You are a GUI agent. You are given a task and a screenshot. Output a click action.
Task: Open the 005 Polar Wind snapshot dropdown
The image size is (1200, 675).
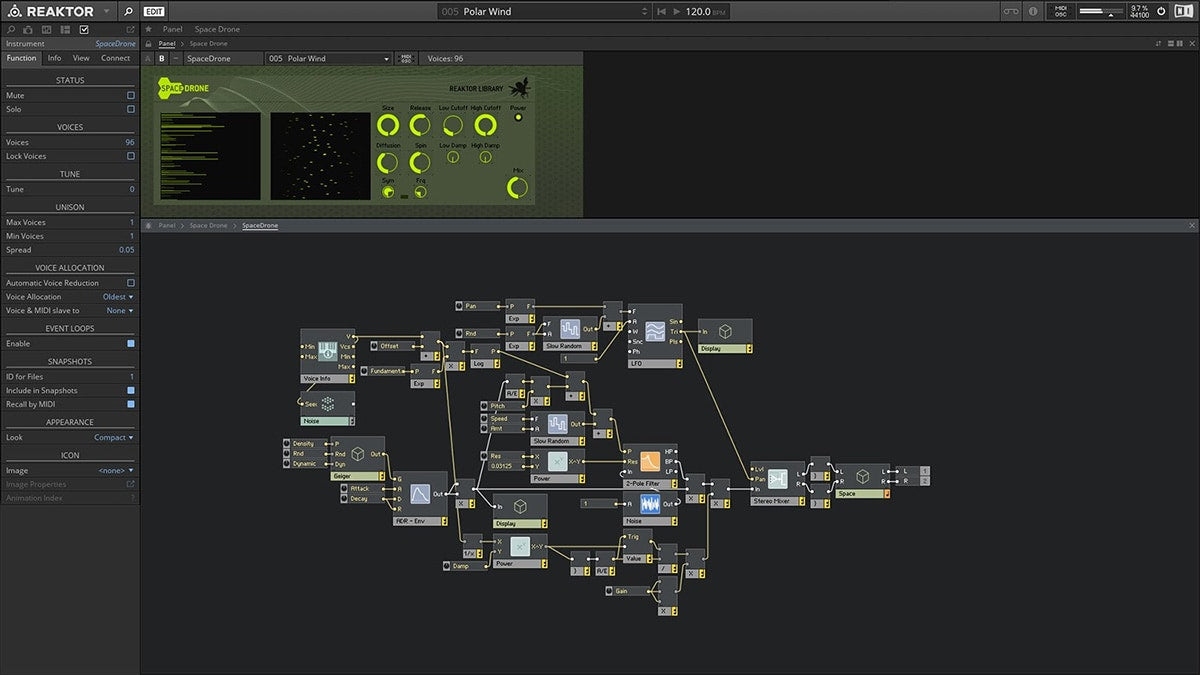point(328,59)
